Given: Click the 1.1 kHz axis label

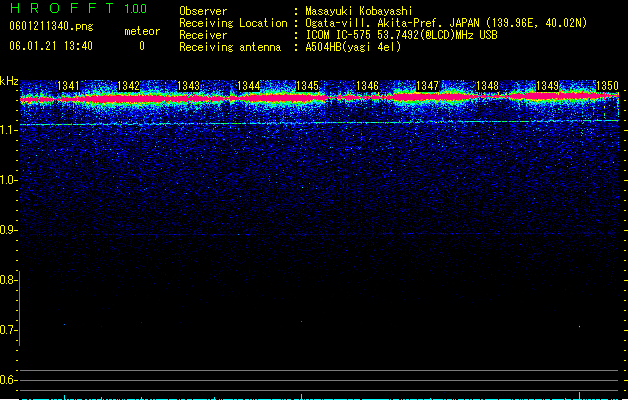Looking at the screenshot, I should click(7, 130).
